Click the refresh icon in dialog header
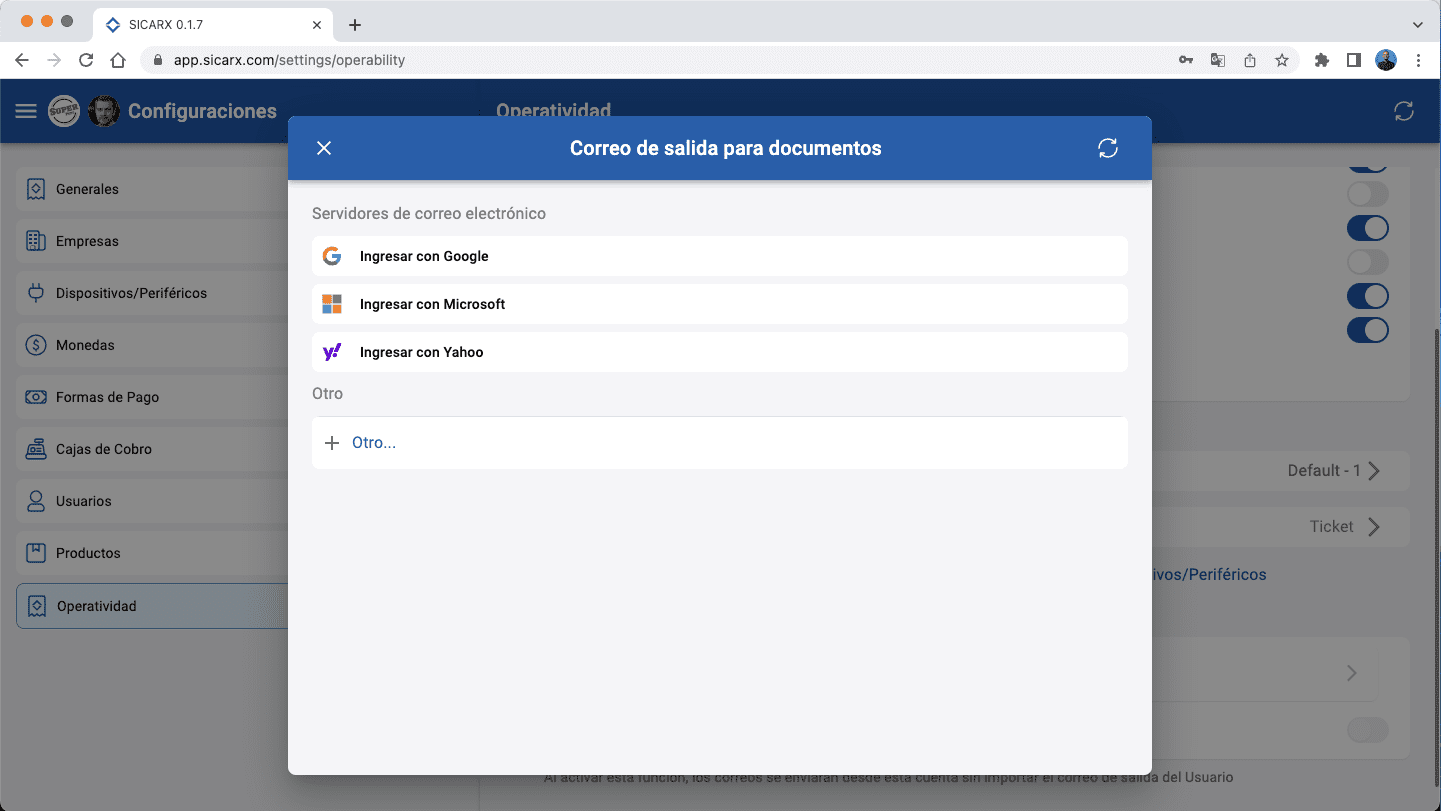This screenshot has width=1441, height=811. pyautogui.click(x=1107, y=148)
